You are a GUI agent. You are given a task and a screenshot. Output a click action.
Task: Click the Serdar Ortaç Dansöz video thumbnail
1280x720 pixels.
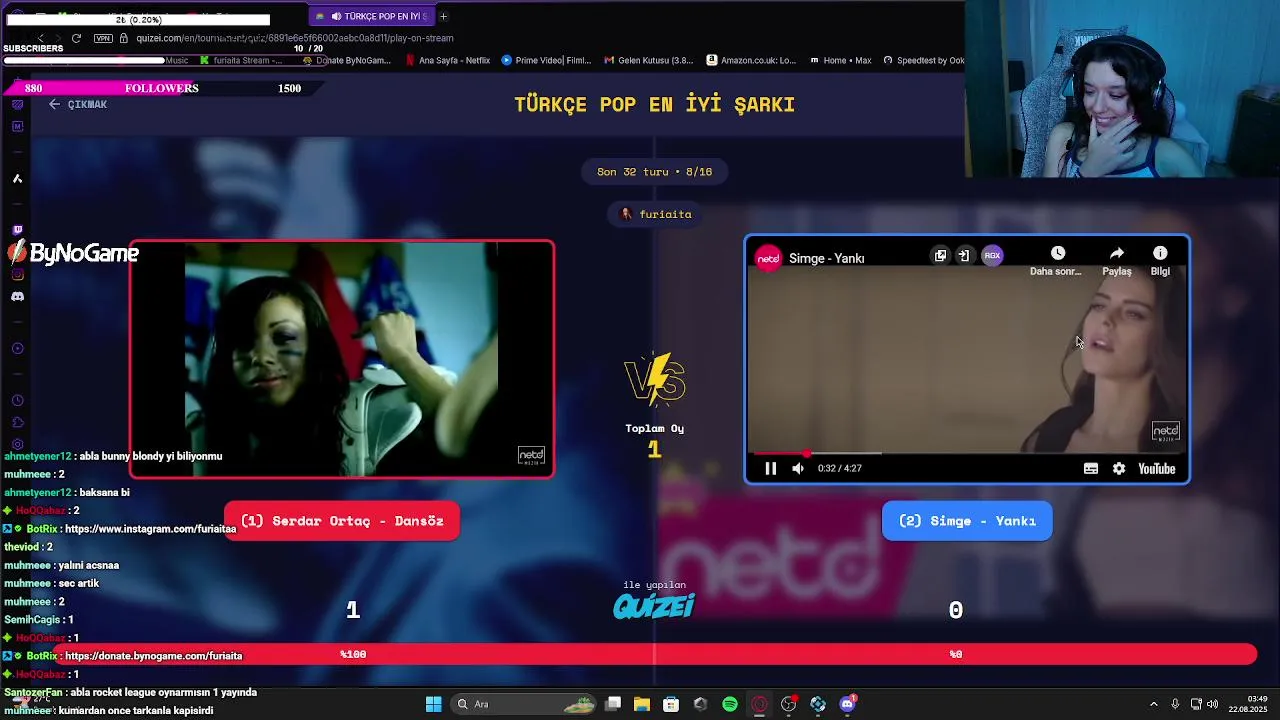pyautogui.click(x=342, y=359)
